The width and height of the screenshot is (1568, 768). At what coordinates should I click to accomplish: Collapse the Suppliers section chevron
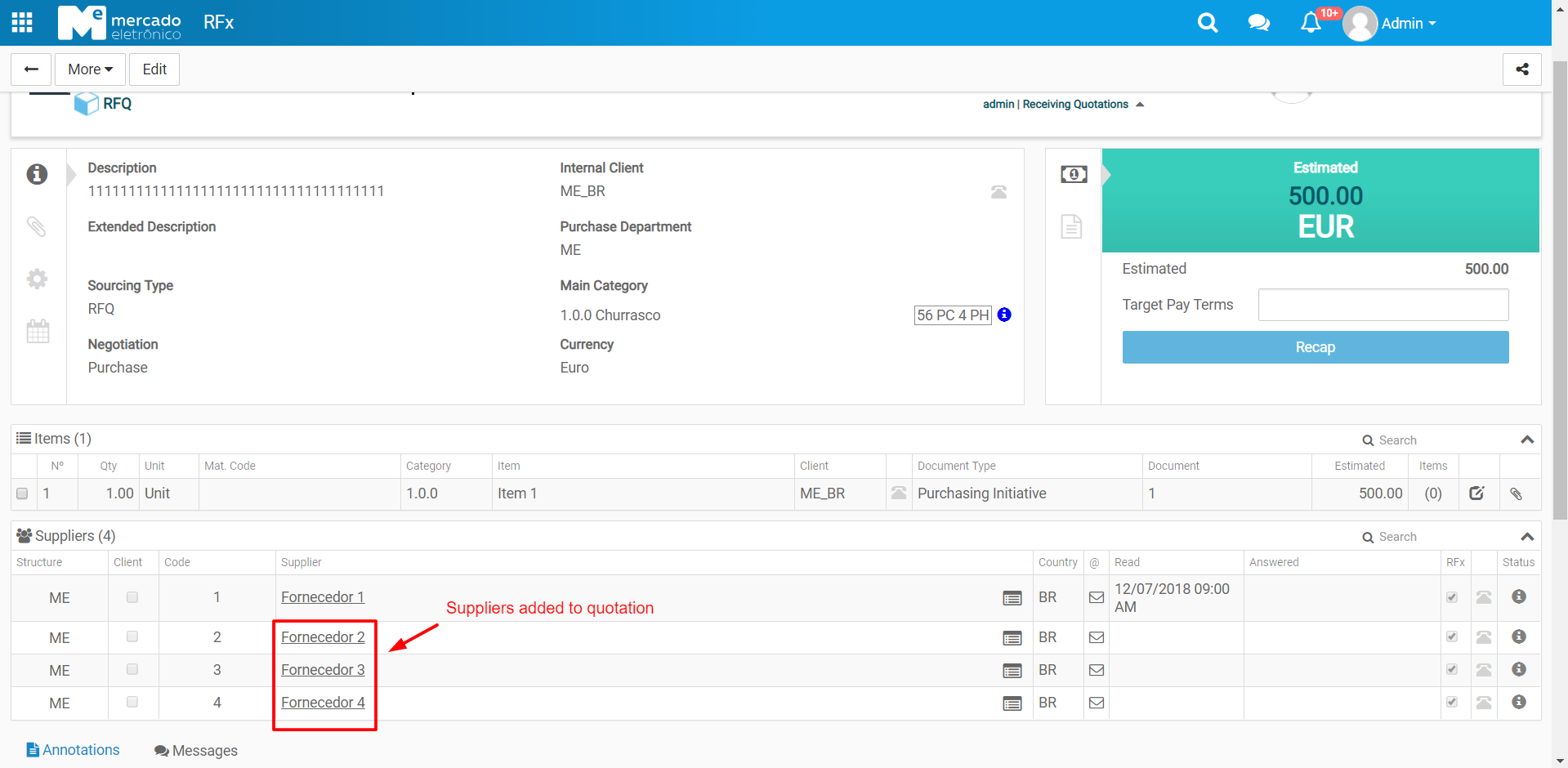click(x=1526, y=537)
